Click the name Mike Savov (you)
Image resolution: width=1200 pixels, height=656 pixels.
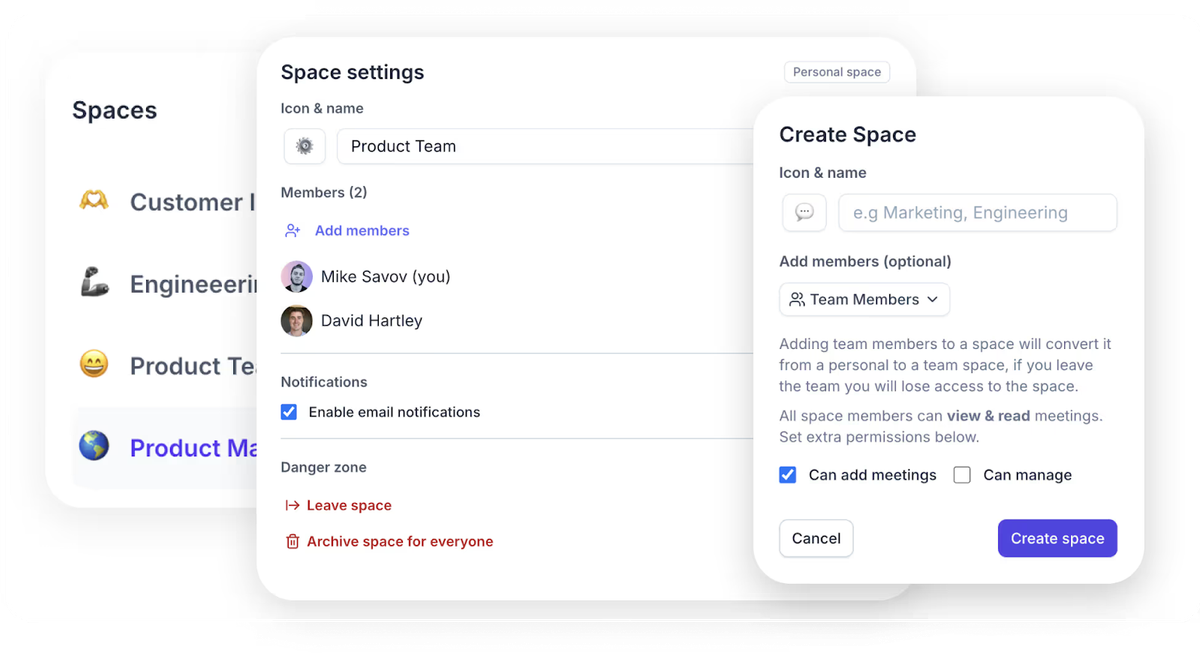[386, 277]
